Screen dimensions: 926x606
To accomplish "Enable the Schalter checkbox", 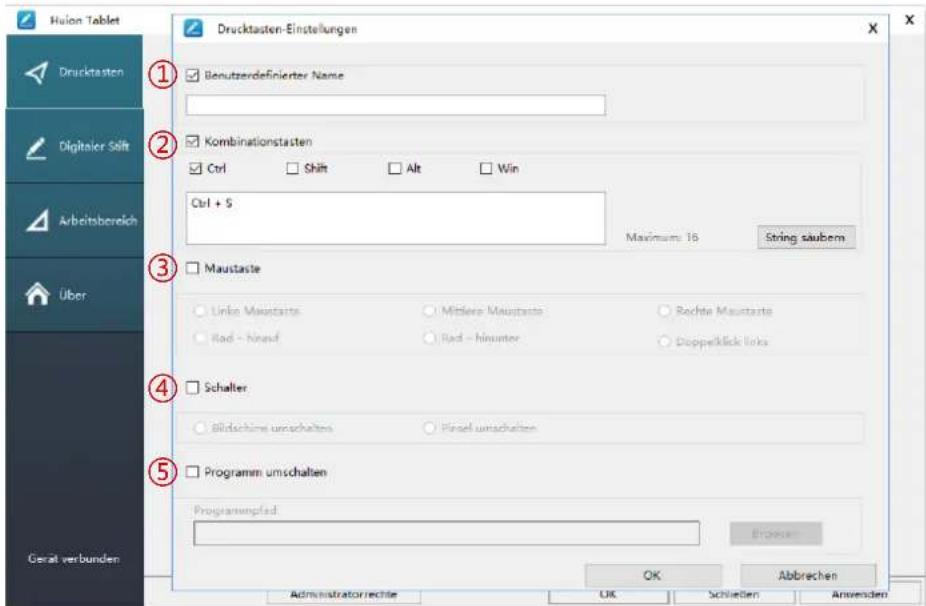I will coord(193,387).
